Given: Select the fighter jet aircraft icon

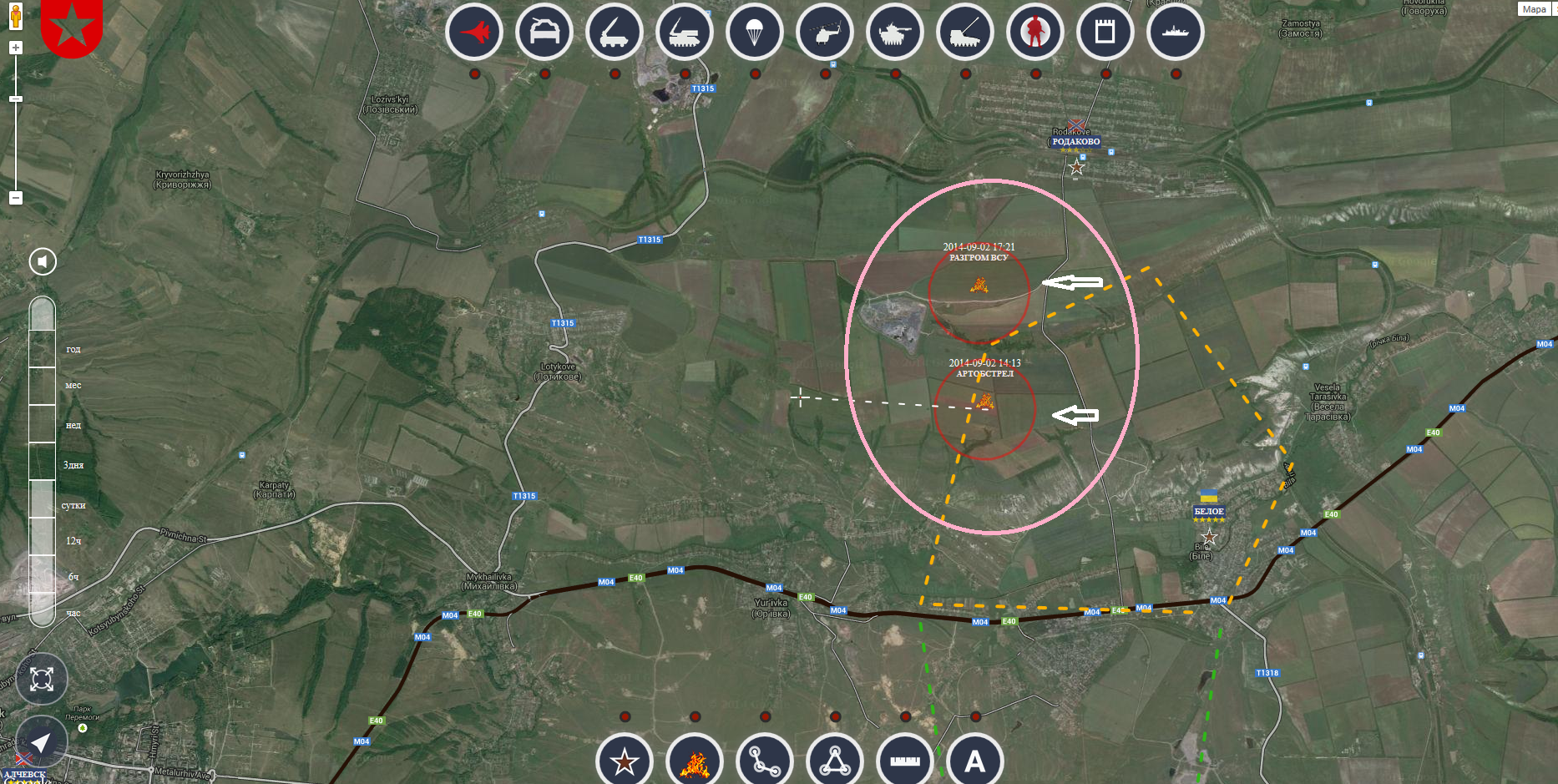Looking at the screenshot, I should [474, 33].
